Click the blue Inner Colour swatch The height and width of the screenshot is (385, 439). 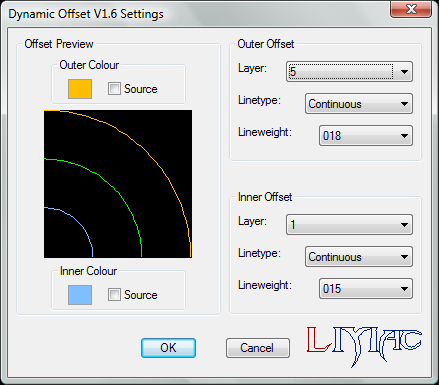(x=80, y=295)
